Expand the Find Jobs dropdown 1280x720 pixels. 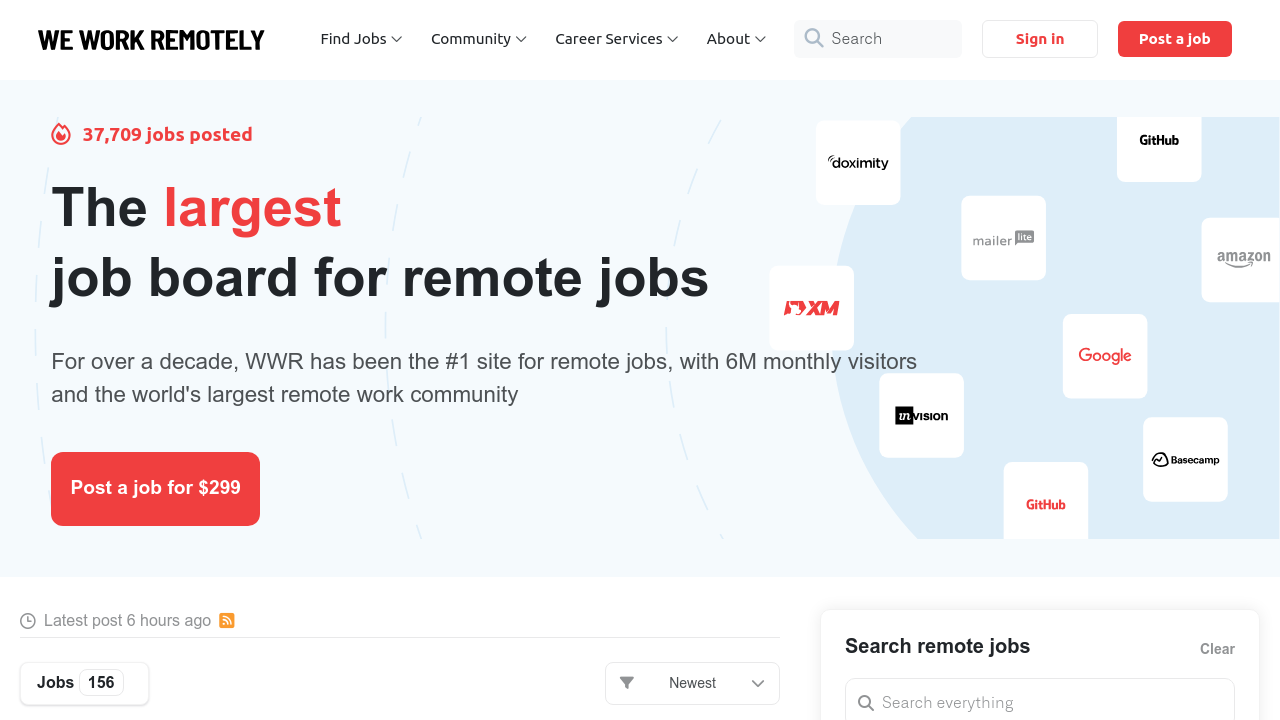coord(360,38)
